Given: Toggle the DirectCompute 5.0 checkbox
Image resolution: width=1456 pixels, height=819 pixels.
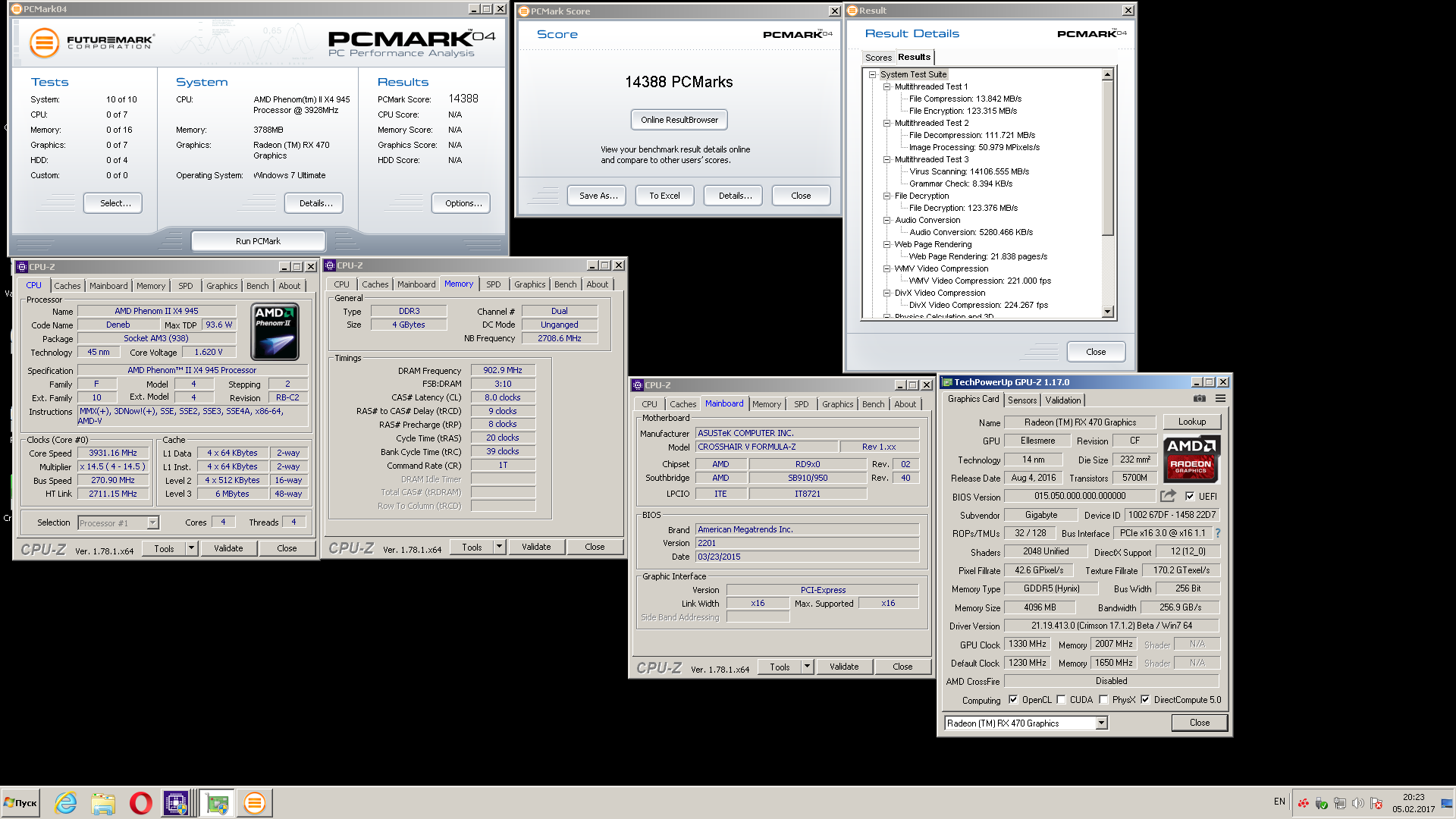Looking at the screenshot, I should point(1145,700).
